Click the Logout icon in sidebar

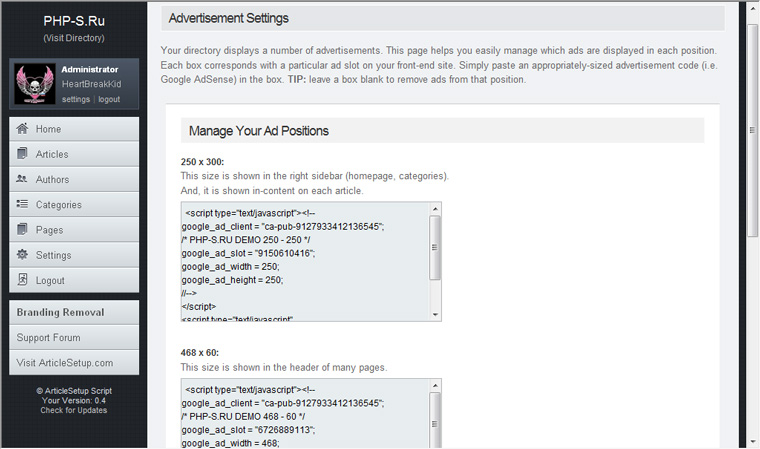coord(22,281)
